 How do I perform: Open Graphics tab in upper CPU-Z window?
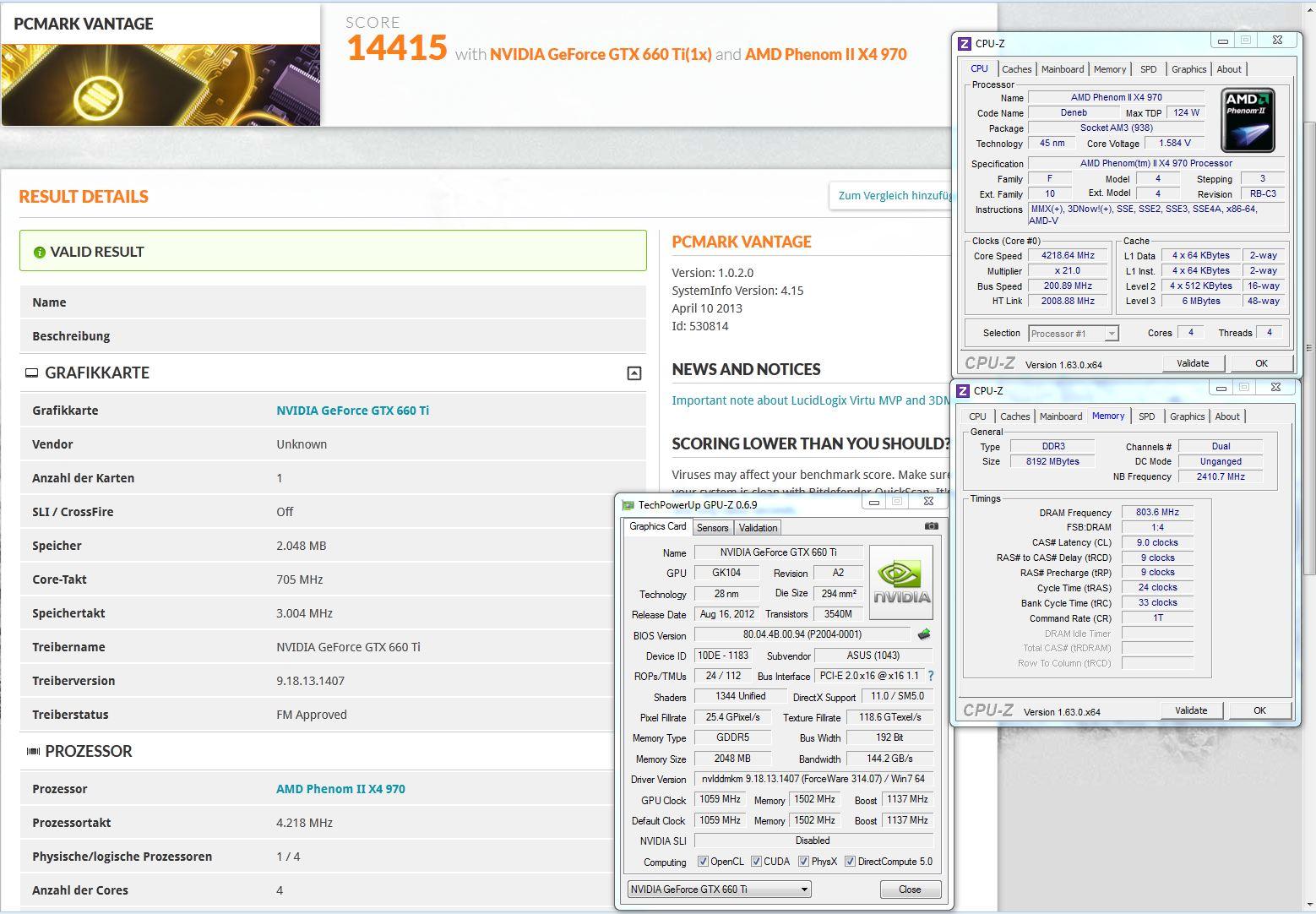(x=1189, y=69)
